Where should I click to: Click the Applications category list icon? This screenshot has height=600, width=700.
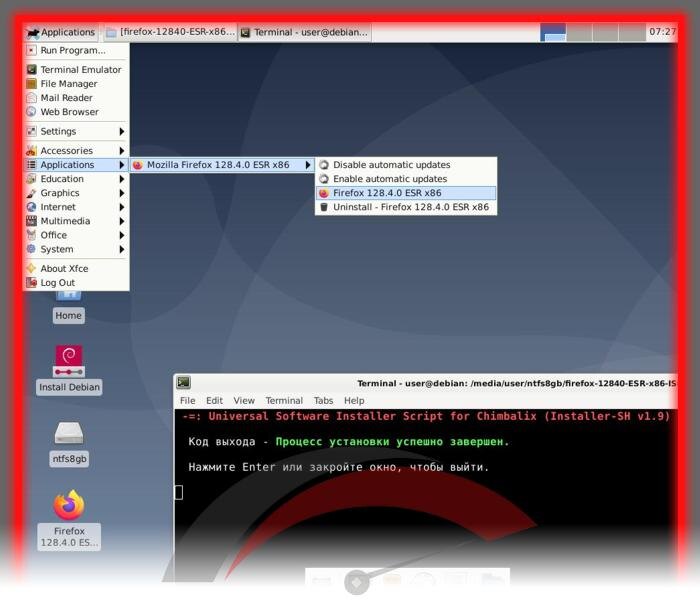pos(31,165)
